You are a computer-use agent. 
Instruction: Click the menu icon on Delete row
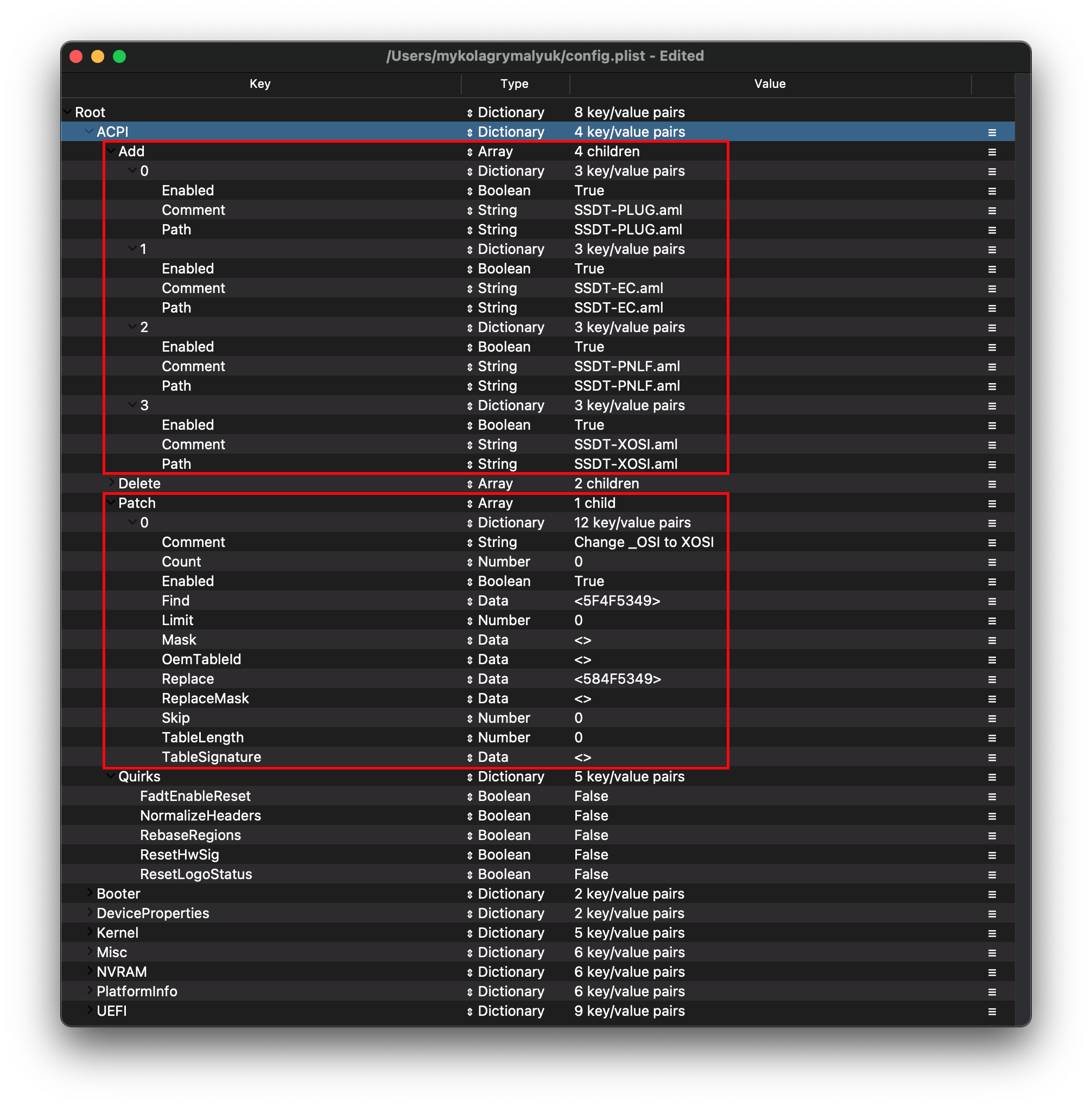(992, 484)
